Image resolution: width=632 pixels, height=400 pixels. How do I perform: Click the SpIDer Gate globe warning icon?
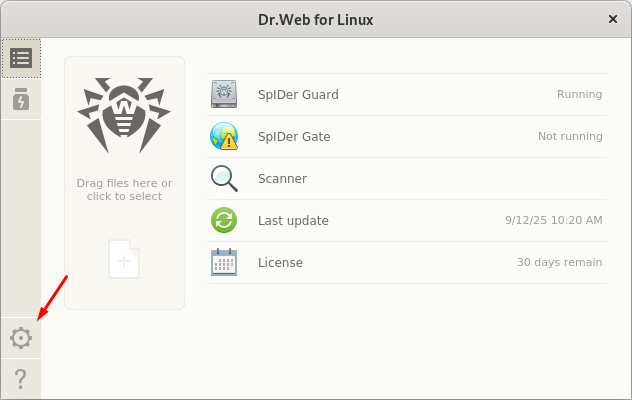click(224, 136)
